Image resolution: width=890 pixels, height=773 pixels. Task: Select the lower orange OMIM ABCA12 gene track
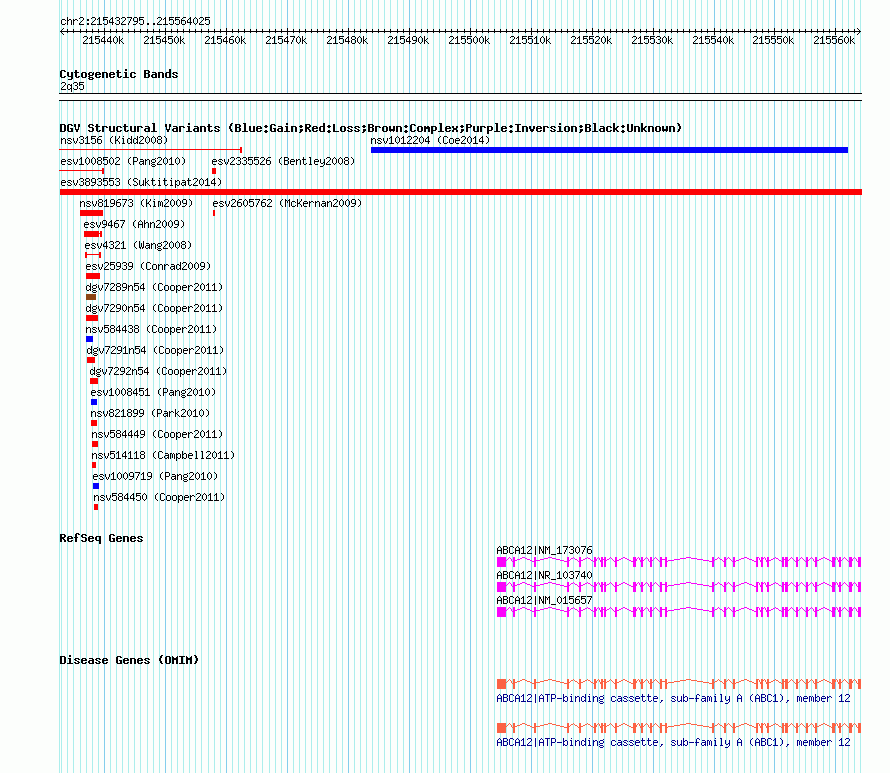(x=679, y=728)
